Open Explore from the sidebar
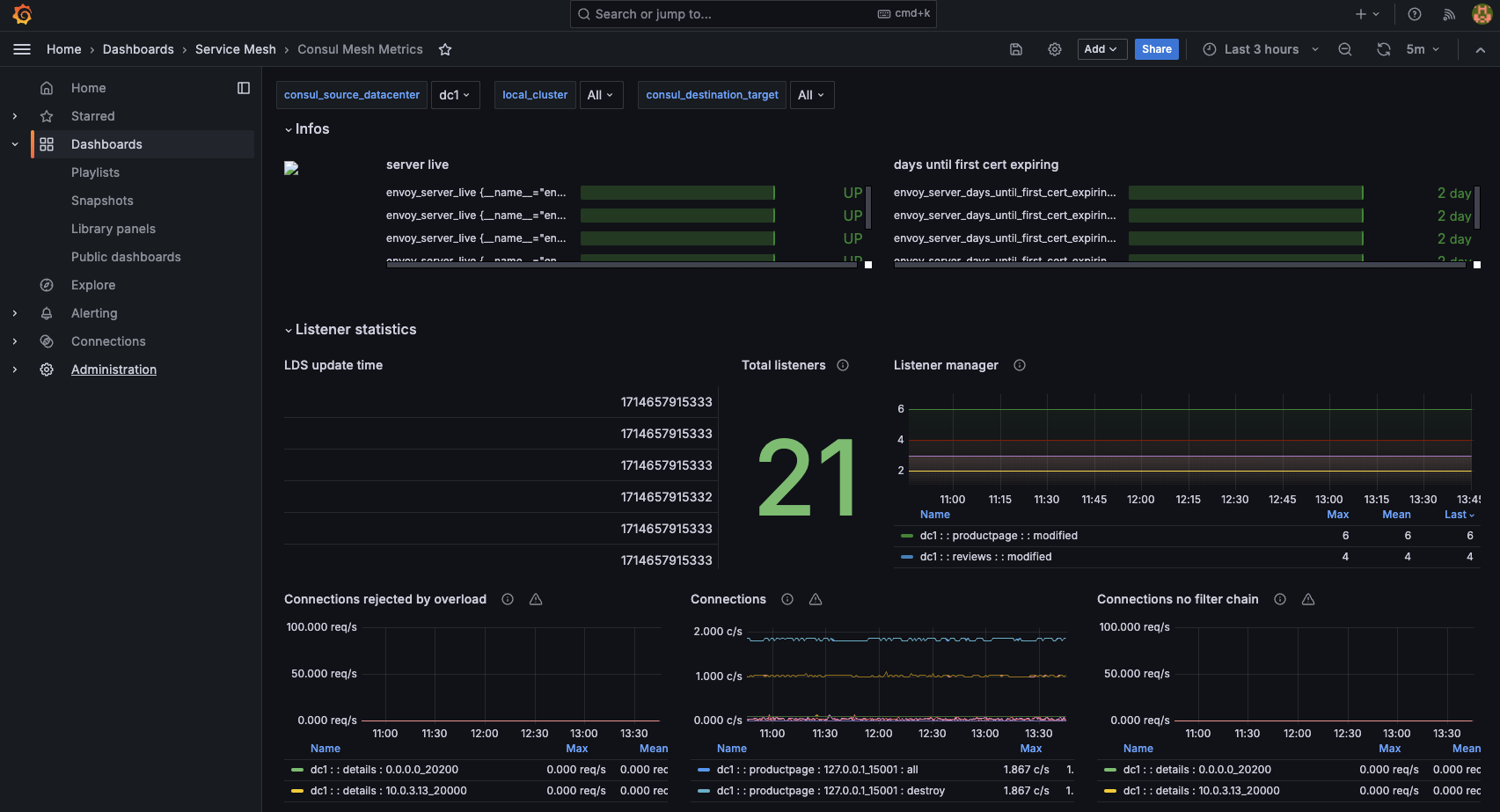This screenshot has width=1500, height=812. tap(93, 285)
